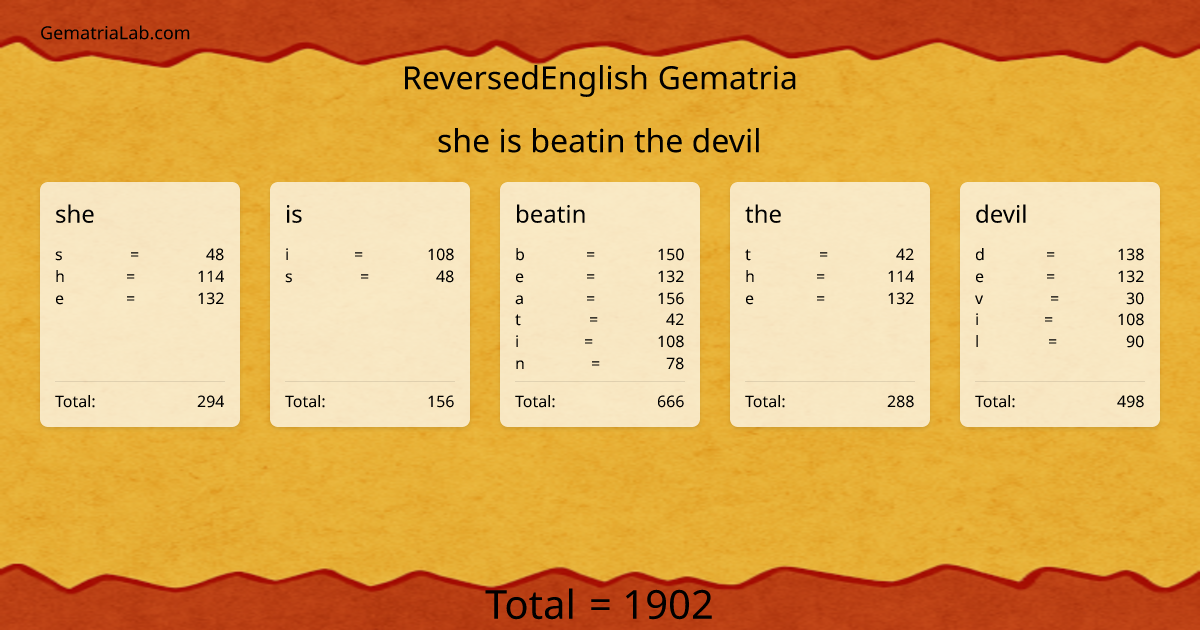Select the phrase 'she is beatin the devil'
The height and width of the screenshot is (630, 1200).
[599, 142]
